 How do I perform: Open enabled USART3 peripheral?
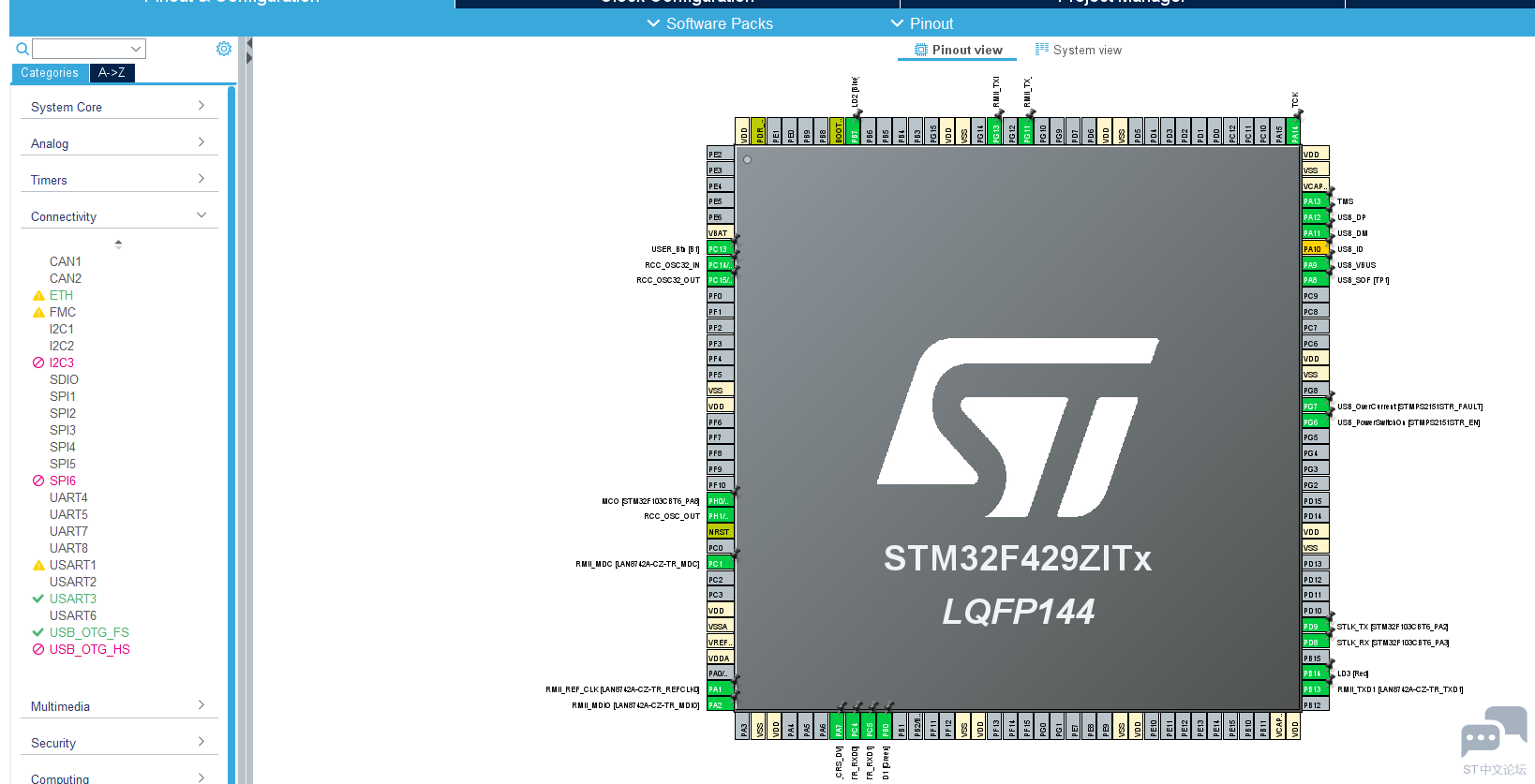73,599
